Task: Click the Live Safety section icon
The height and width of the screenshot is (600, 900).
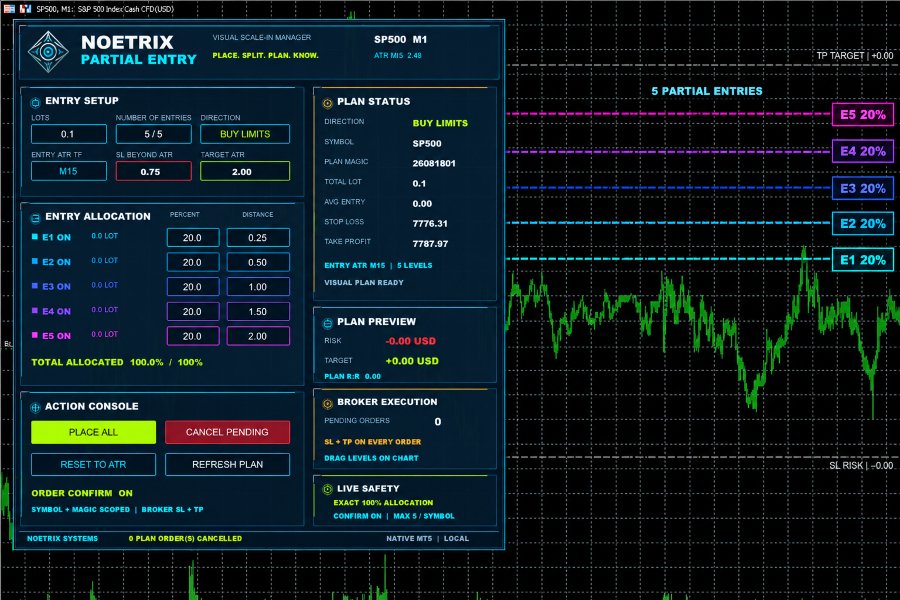Action: pyautogui.click(x=327, y=489)
